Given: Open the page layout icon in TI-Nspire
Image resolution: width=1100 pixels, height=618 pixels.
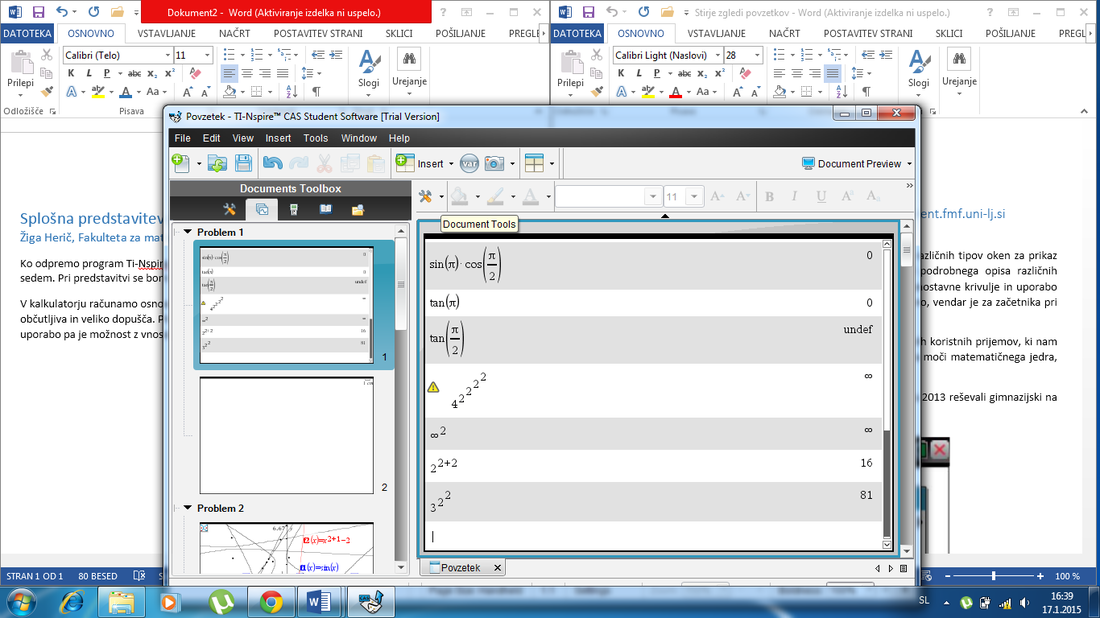Looking at the screenshot, I should (534, 163).
